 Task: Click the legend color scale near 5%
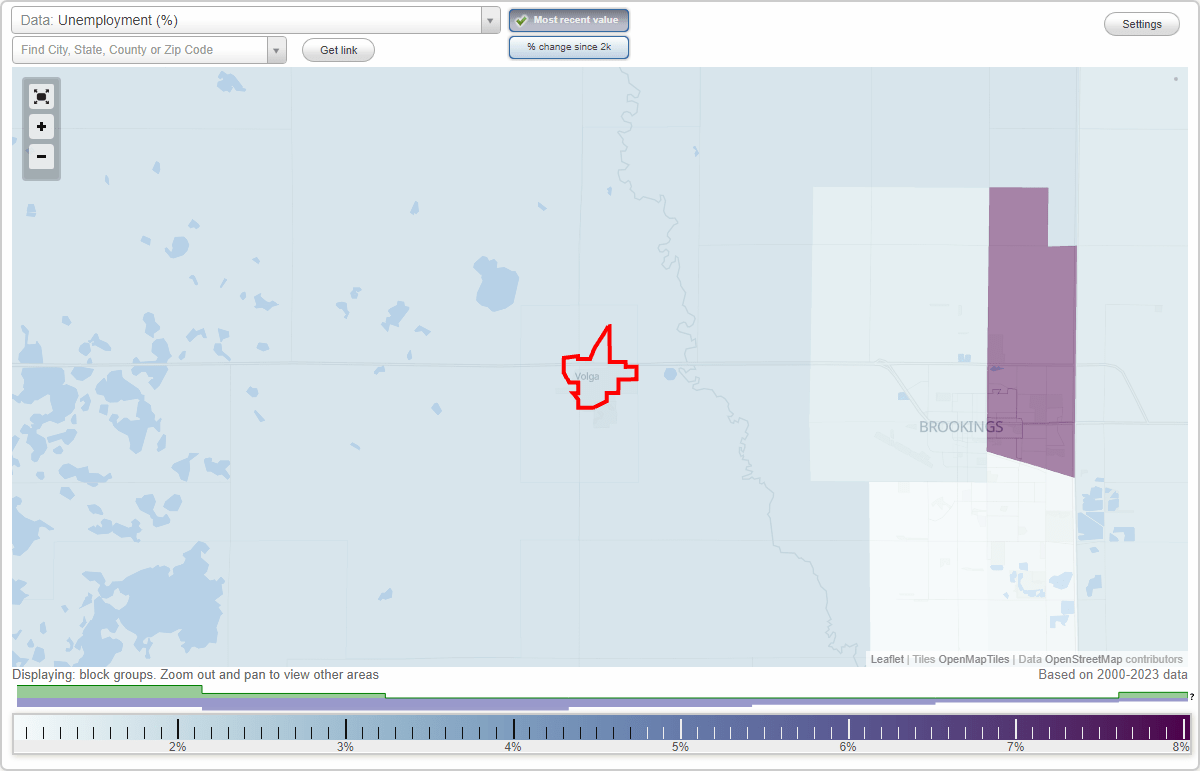click(680, 729)
